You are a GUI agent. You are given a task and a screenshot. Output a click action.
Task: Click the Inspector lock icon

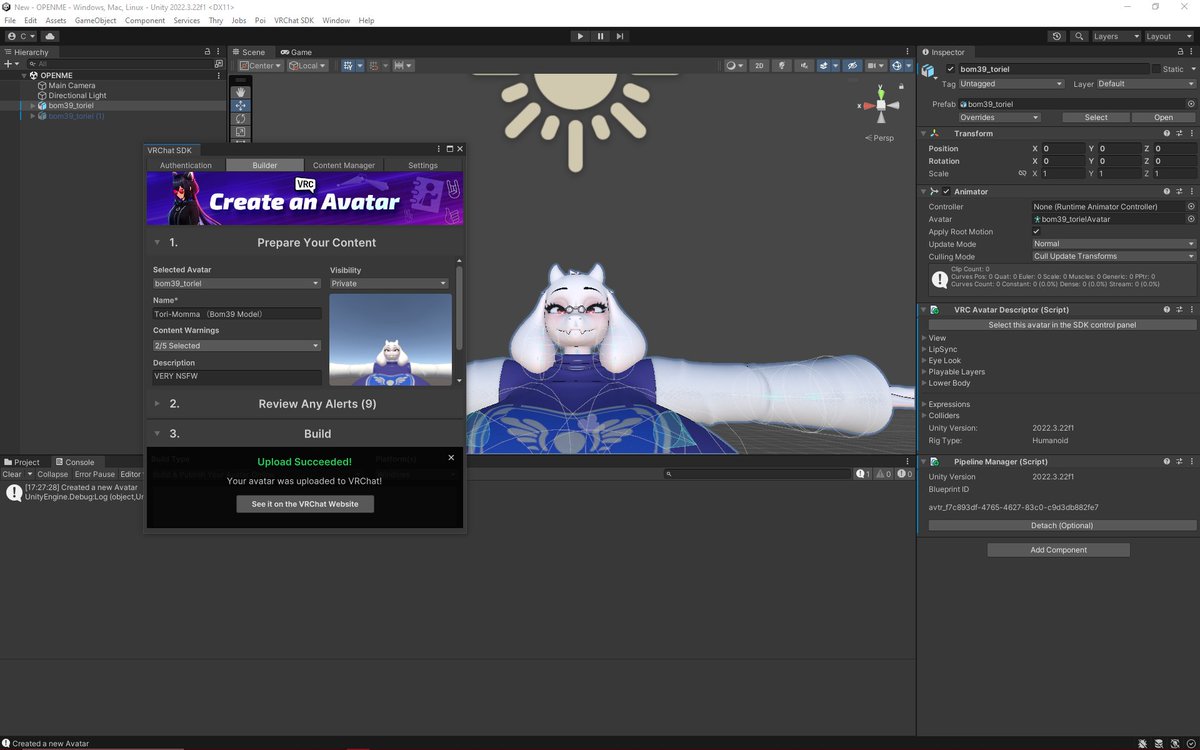click(1178, 52)
